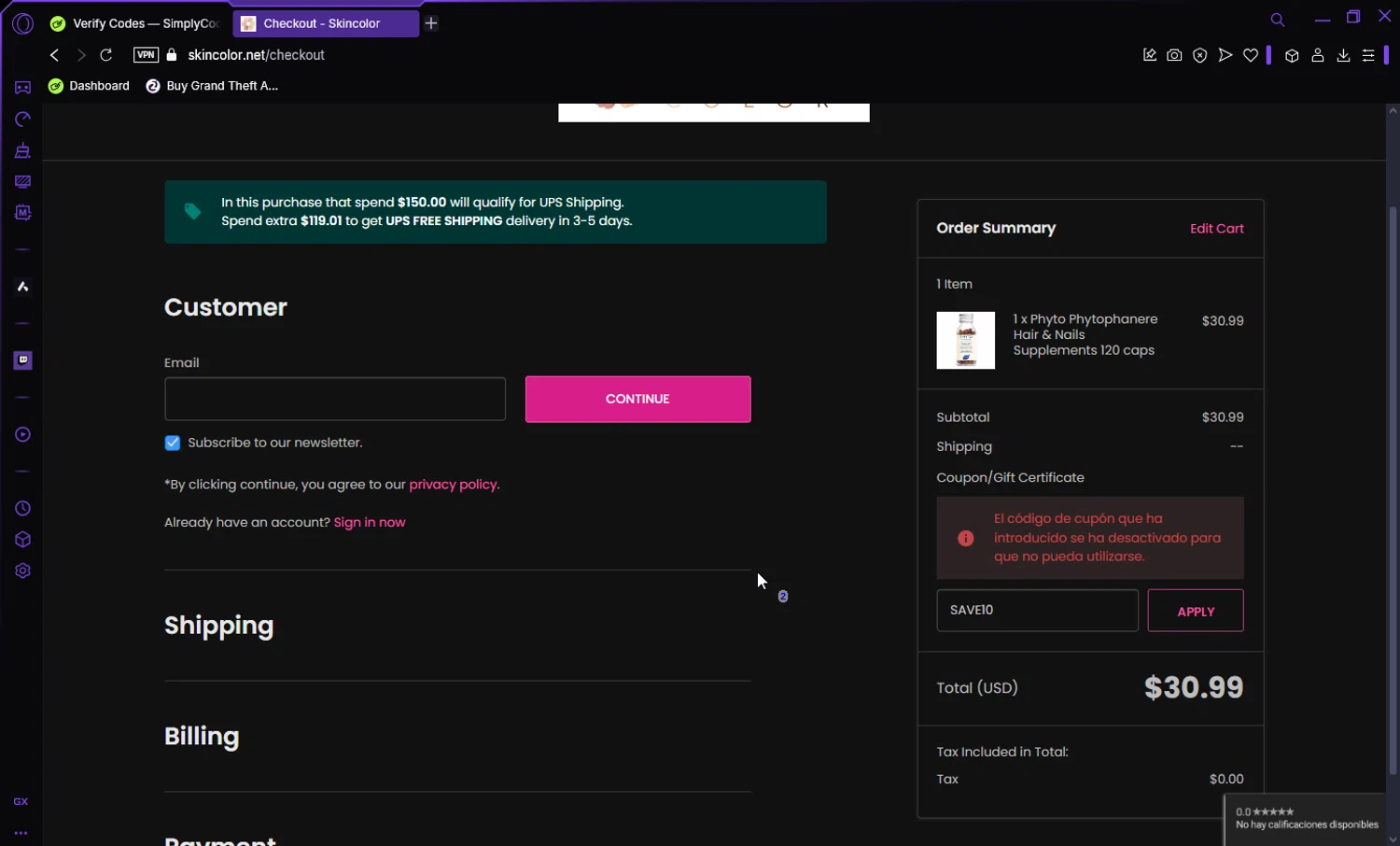Viewport: 1400px width, 846px height.
Task: Click the pink CONTINUE button
Action: point(637,399)
